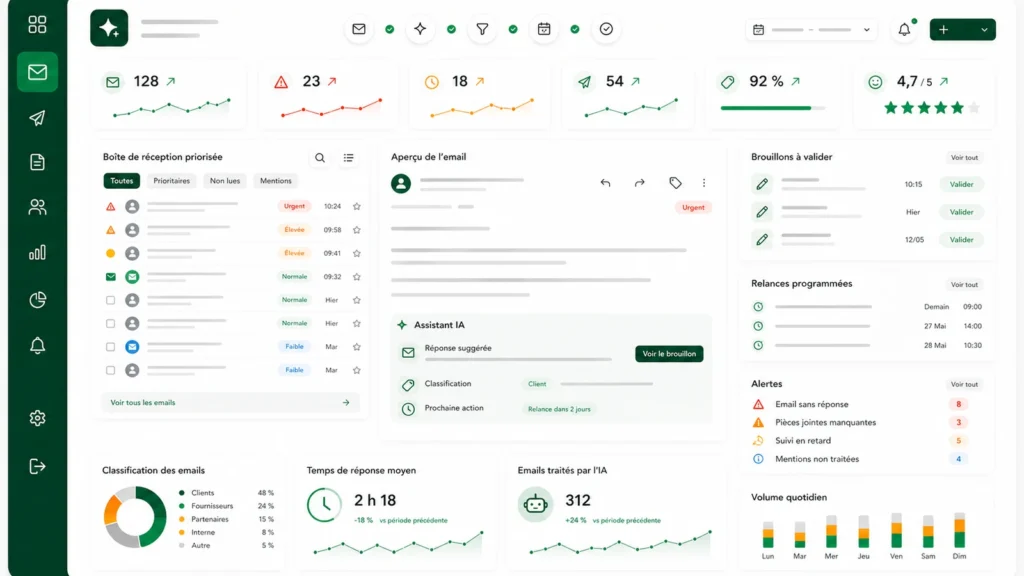Open the Pièces jointes manquantes alert
Viewport: 1024px width, 576px height.
coord(861,423)
